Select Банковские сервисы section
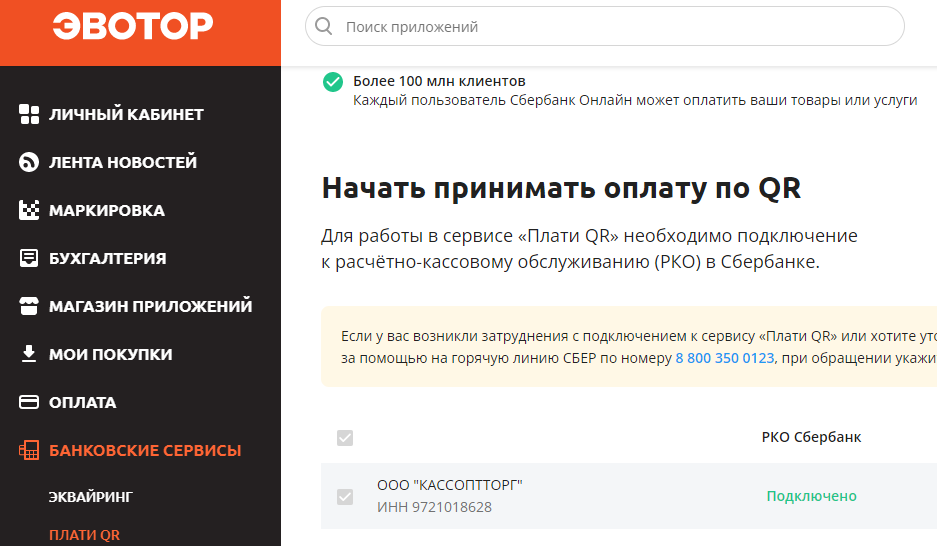This screenshot has height=546, width=937. coord(145,450)
